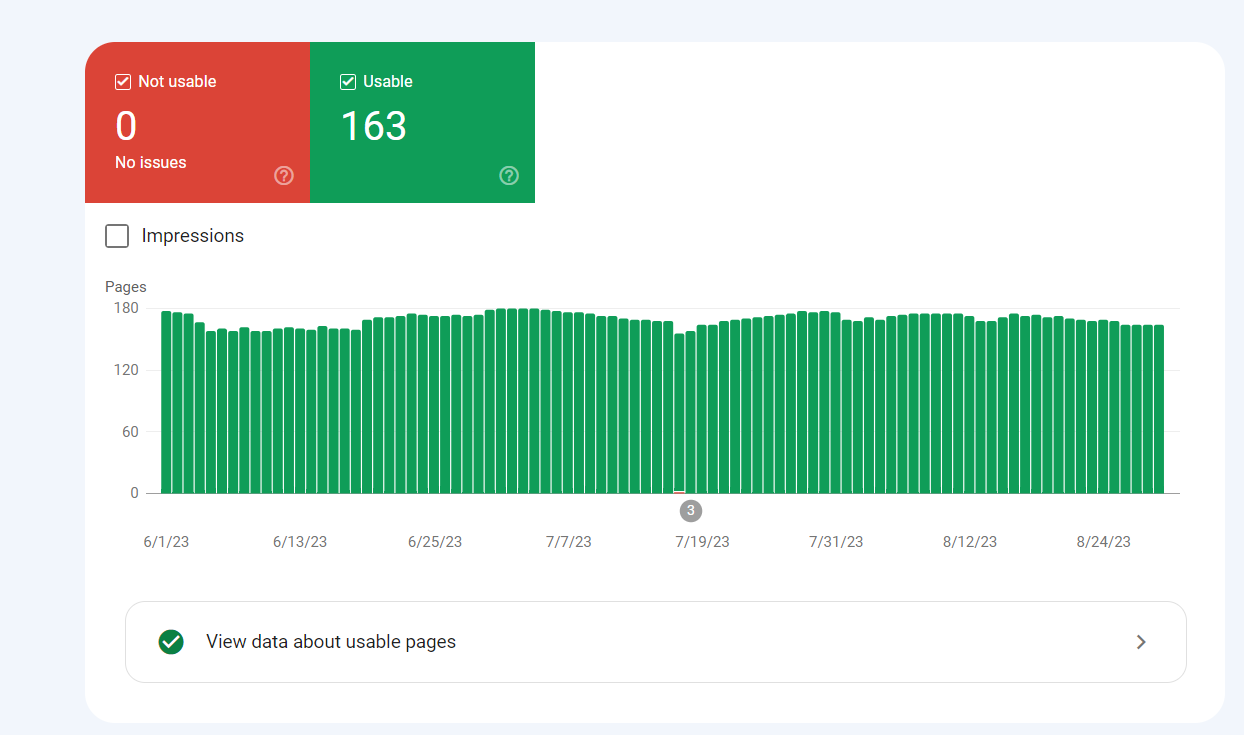Click the first green bar of the chart
The image size is (1244, 735).
tap(166, 402)
